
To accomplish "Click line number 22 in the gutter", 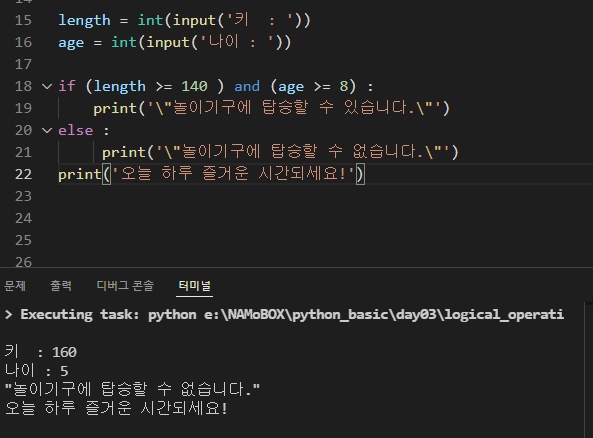I will click(23, 174).
